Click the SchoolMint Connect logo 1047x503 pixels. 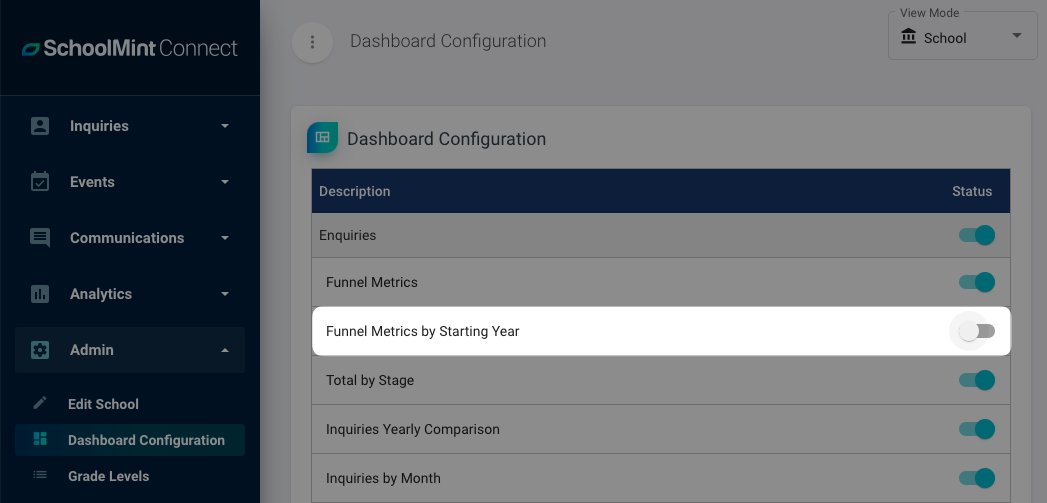tap(130, 48)
